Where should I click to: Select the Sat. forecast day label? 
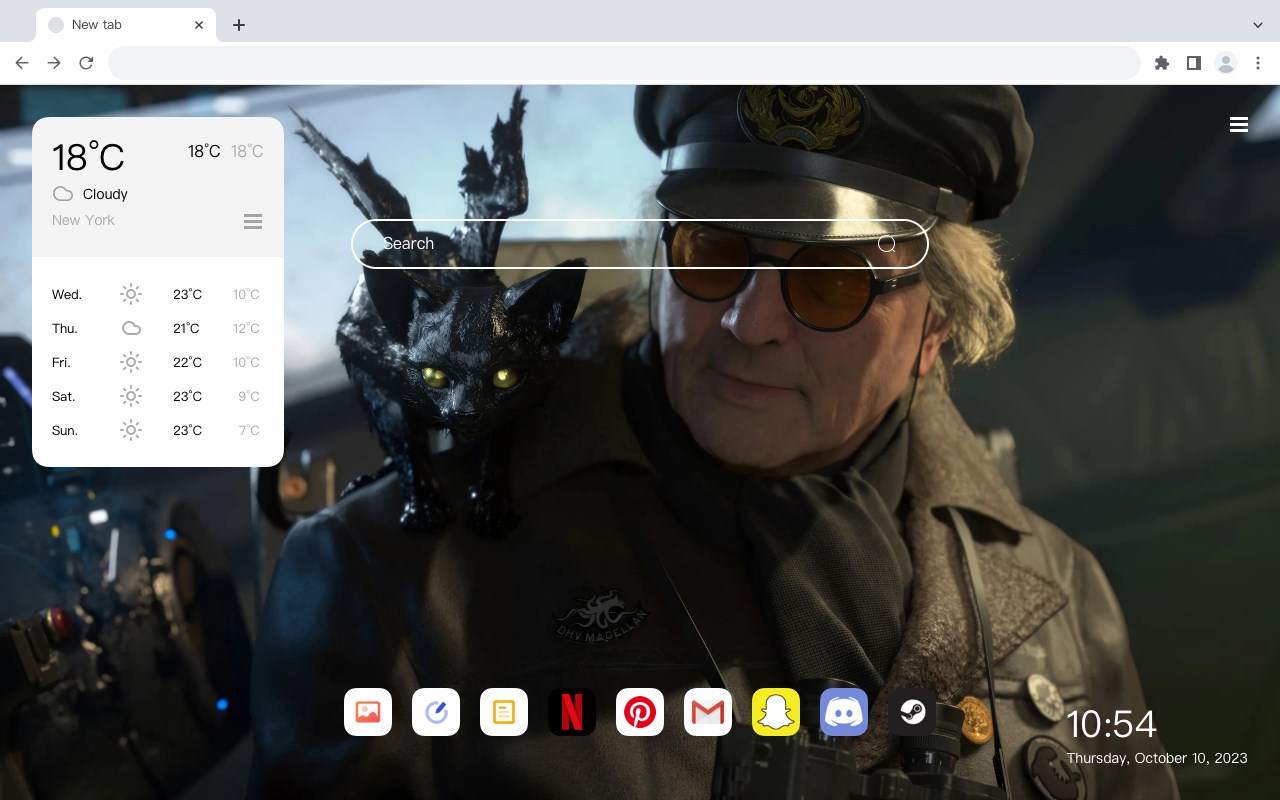click(x=64, y=396)
